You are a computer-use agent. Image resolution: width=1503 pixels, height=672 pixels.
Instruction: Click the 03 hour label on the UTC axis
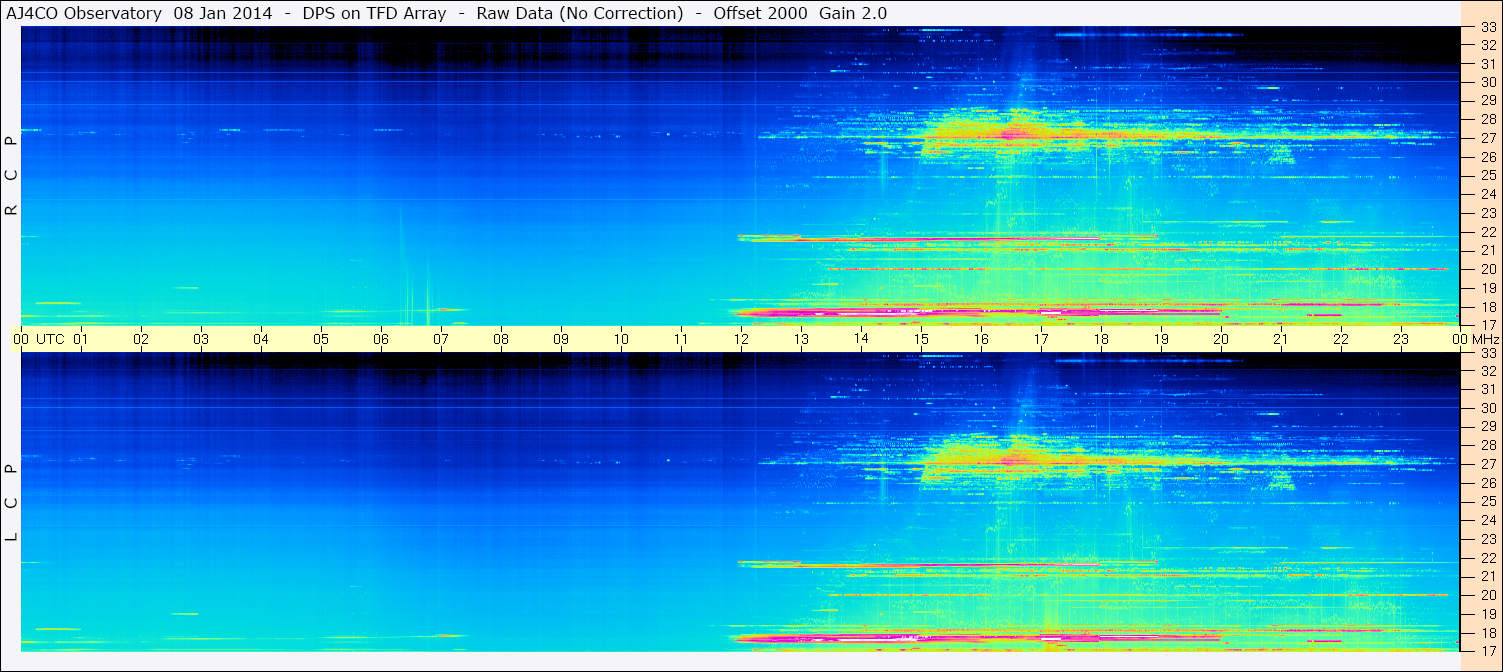coord(200,339)
